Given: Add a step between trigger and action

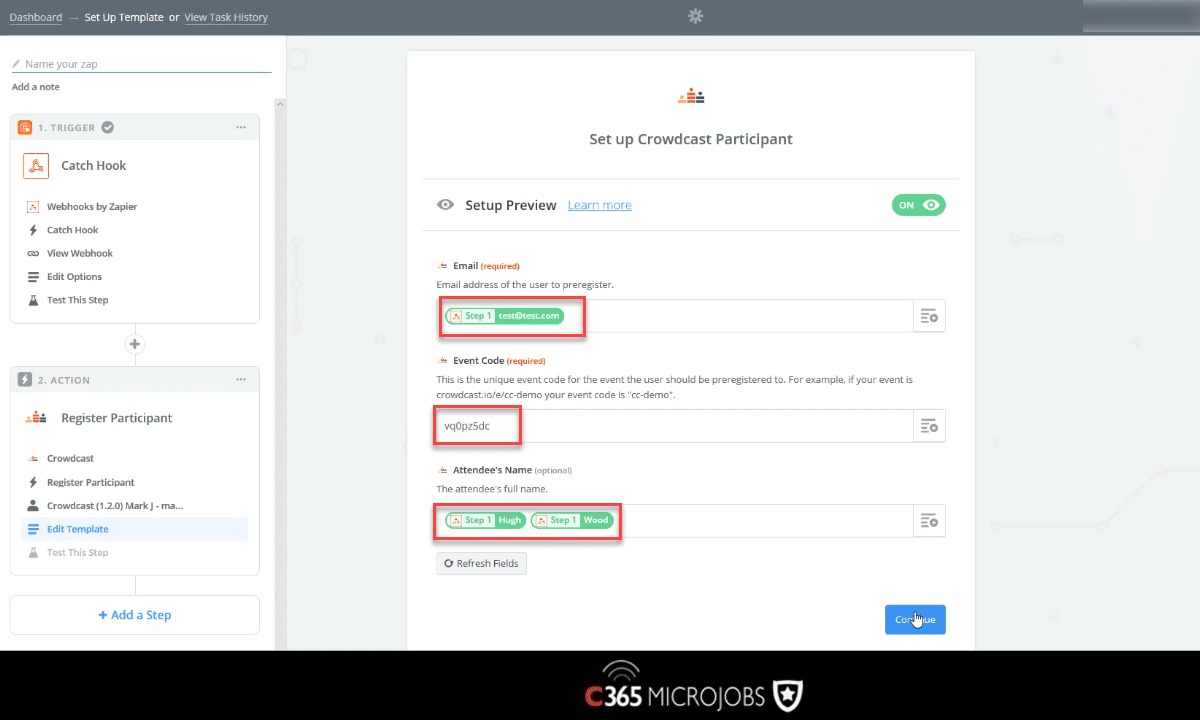Looking at the screenshot, I should click(135, 344).
